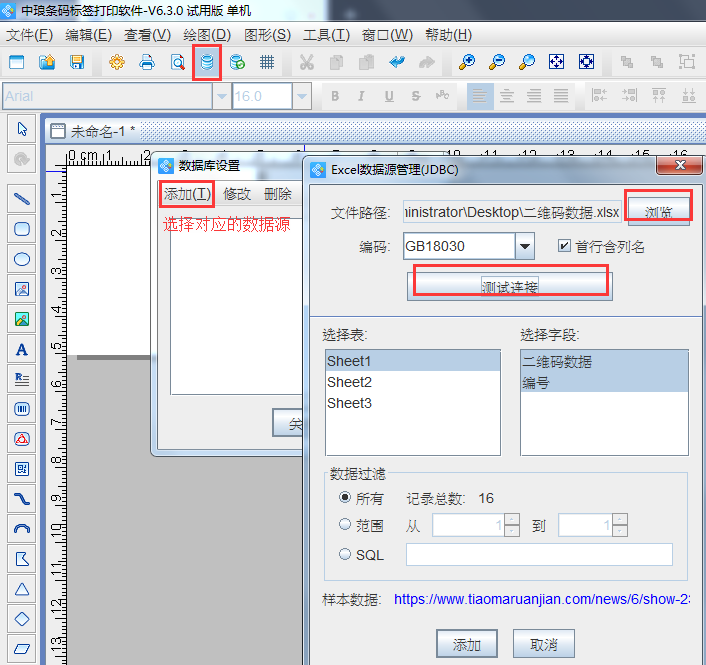Select the text tool (A) in sidebar
This screenshot has height=665, width=706.
coord(21,350)
